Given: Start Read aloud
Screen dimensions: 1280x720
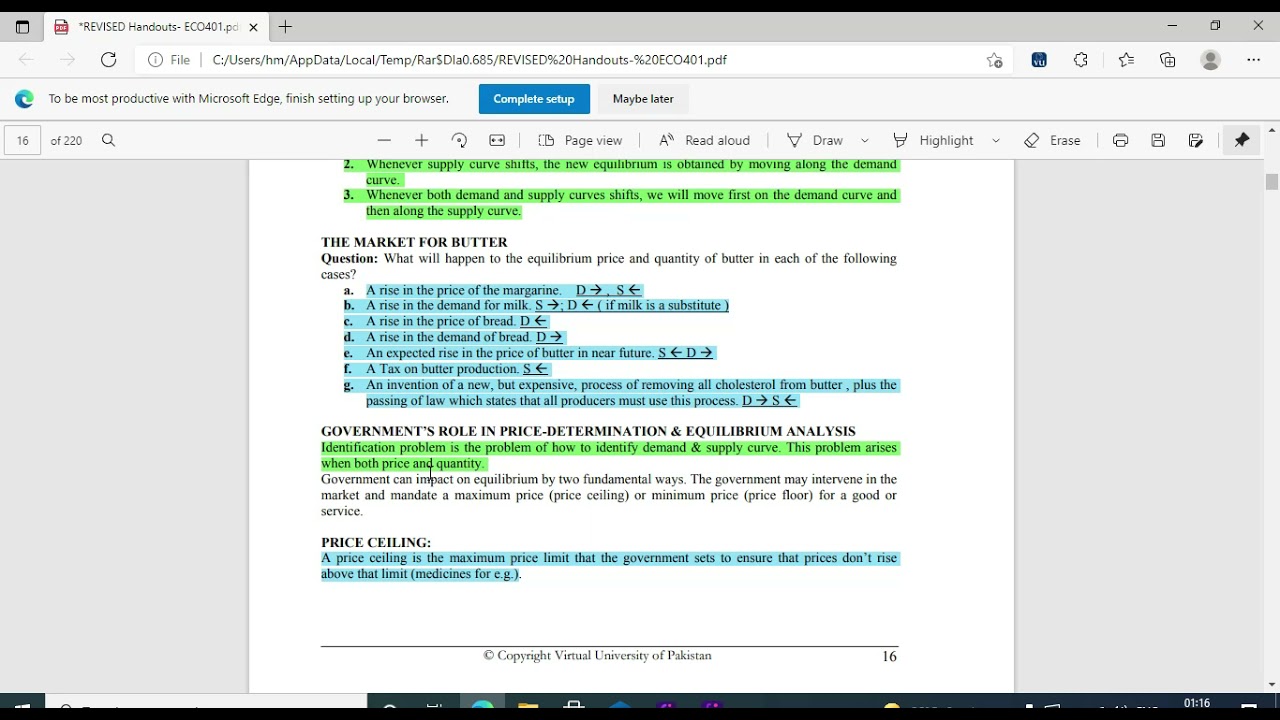Looking at the screenshot, I should coord(704,141).
